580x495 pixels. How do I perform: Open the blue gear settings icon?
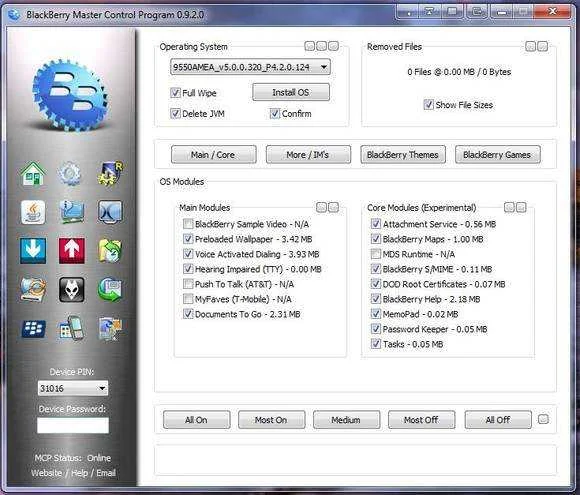(x=69, y=174)
